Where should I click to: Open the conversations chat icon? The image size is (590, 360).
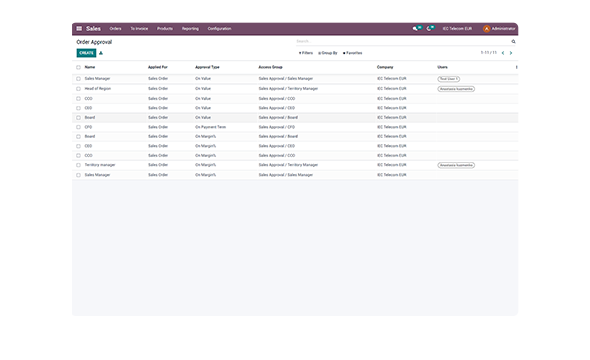415,29
